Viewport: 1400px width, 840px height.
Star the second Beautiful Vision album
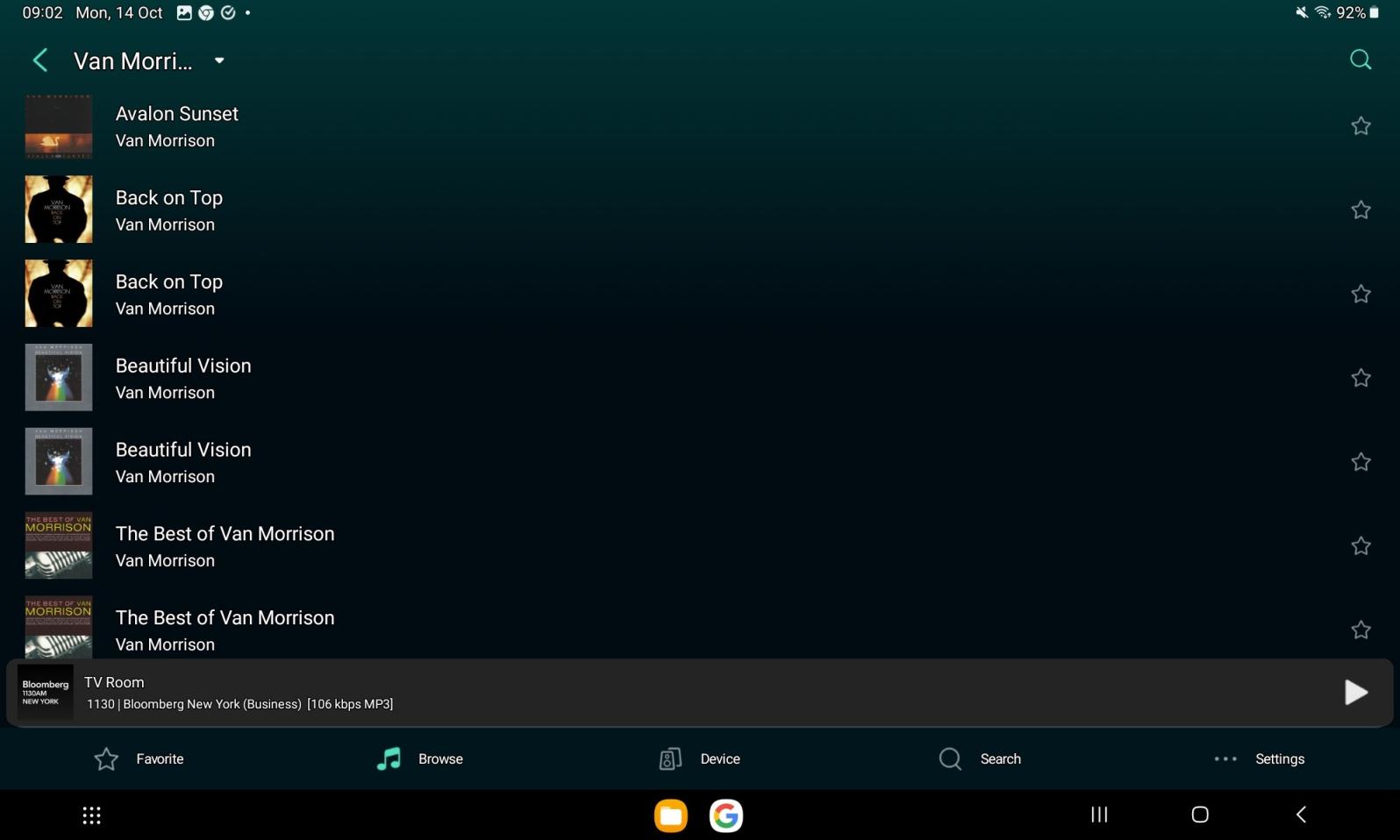1361,462
